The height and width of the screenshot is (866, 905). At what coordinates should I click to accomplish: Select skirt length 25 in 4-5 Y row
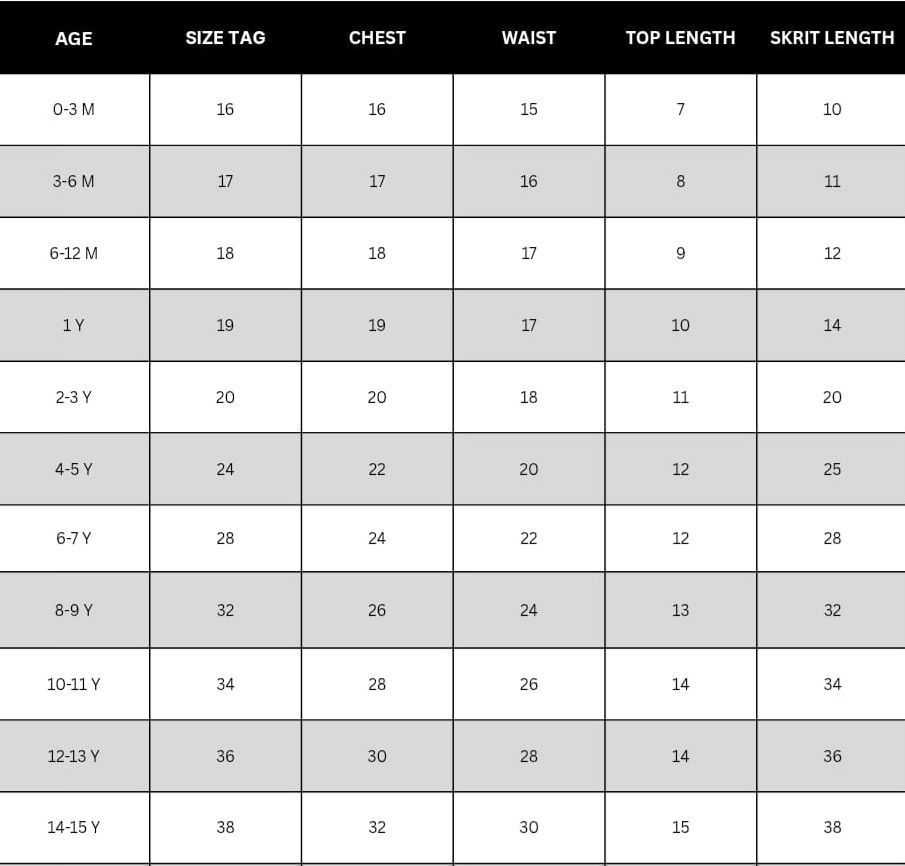tap(832, 469)
